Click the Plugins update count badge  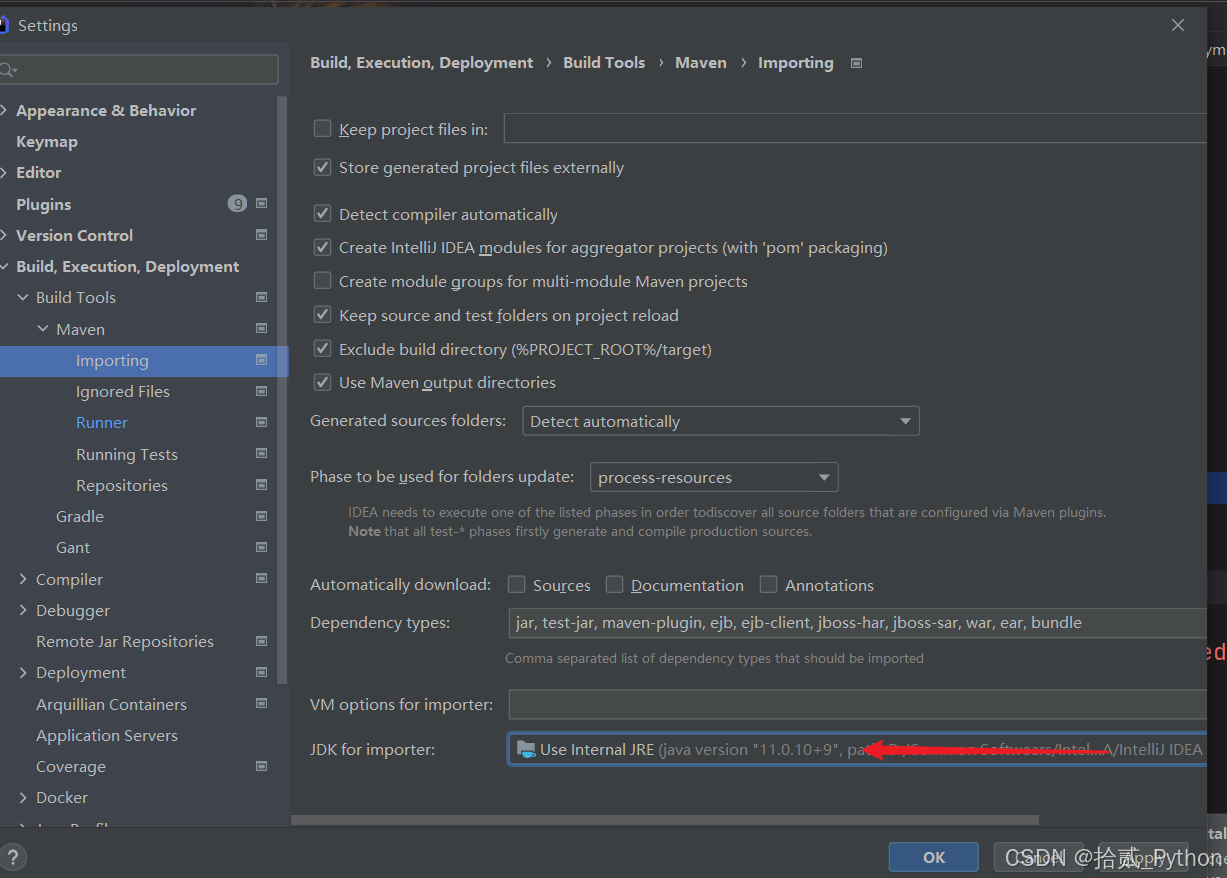pos(237,204)
